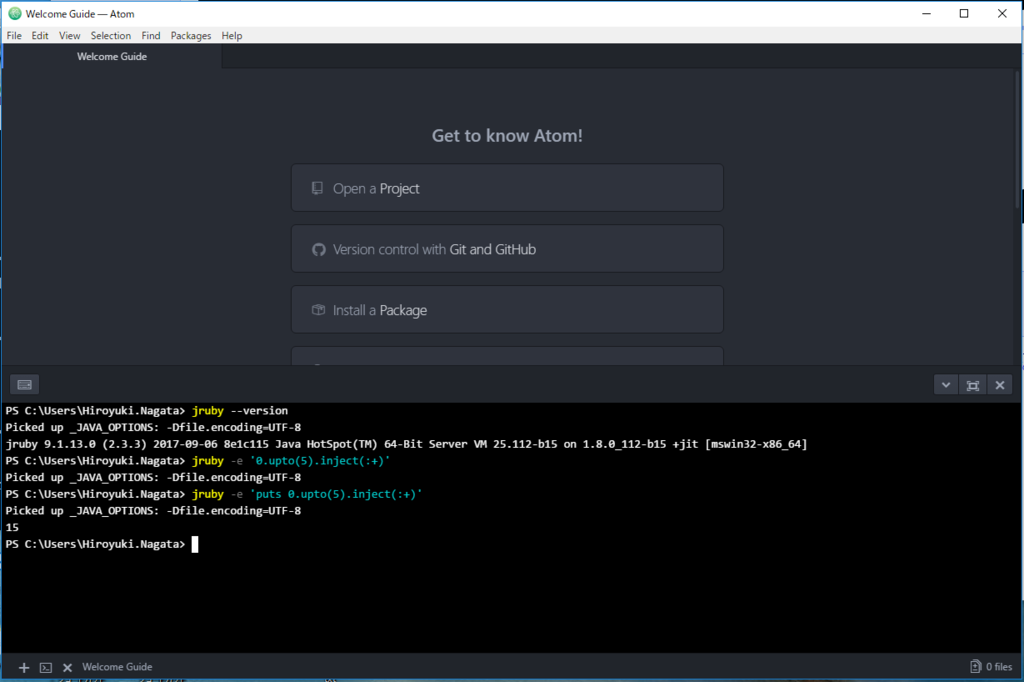Click the 'puts 0.upto(5).inject(:+)' command text
1024x682 pixels.
pos(336,495)
